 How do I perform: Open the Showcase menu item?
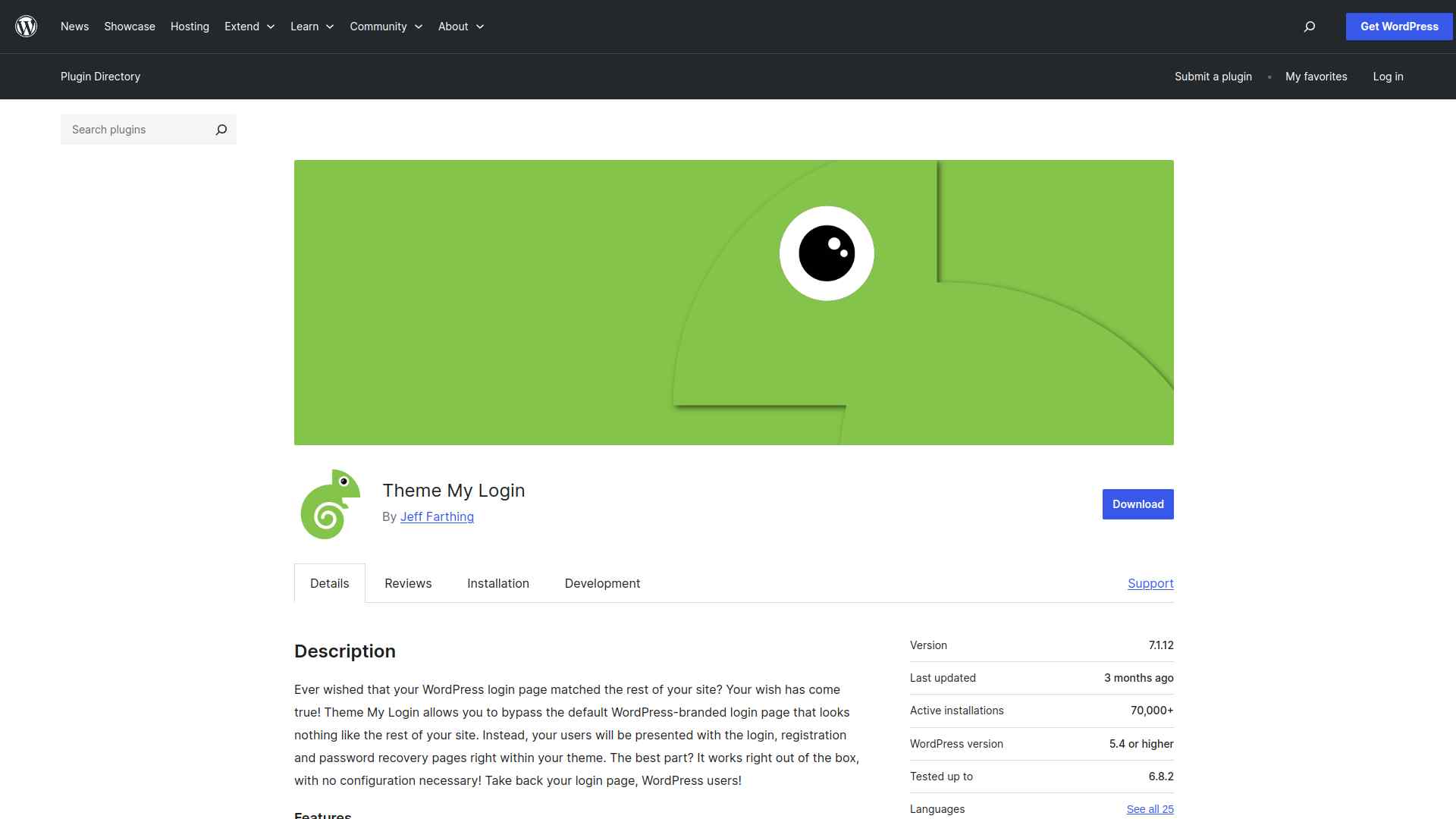tap(130, 27)
